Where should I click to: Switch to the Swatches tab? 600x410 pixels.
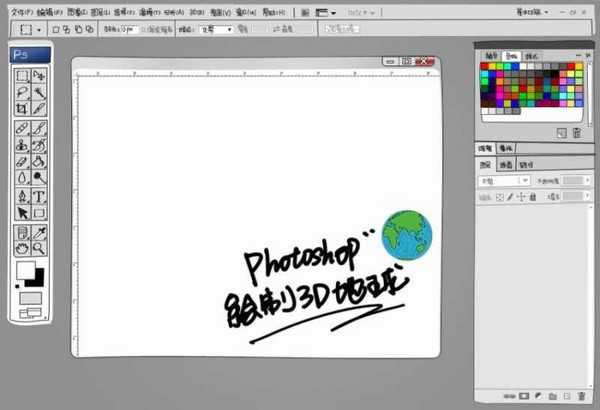tap(510, 56)
